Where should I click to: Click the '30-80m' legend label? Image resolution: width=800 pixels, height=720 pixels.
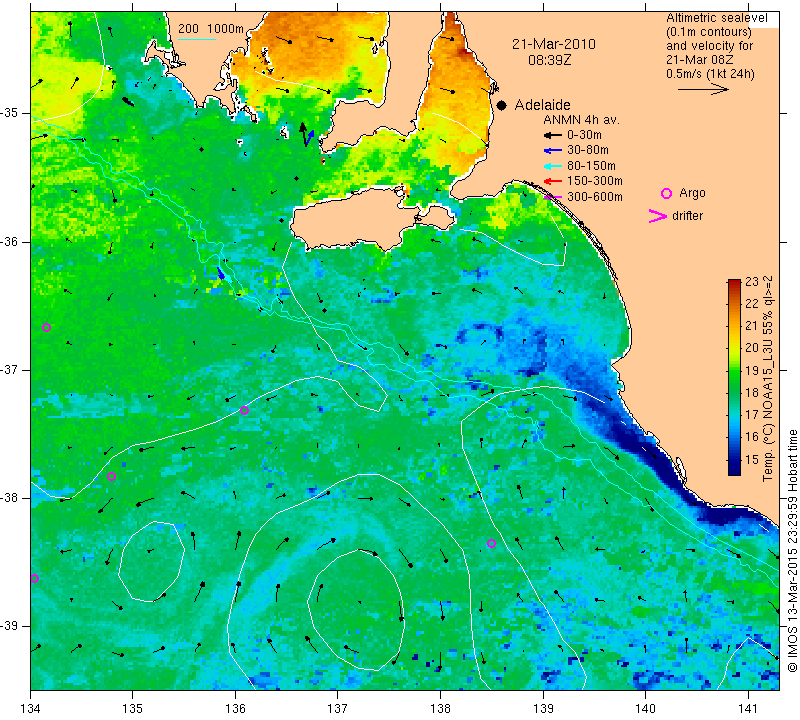click(x=588, y=151)
